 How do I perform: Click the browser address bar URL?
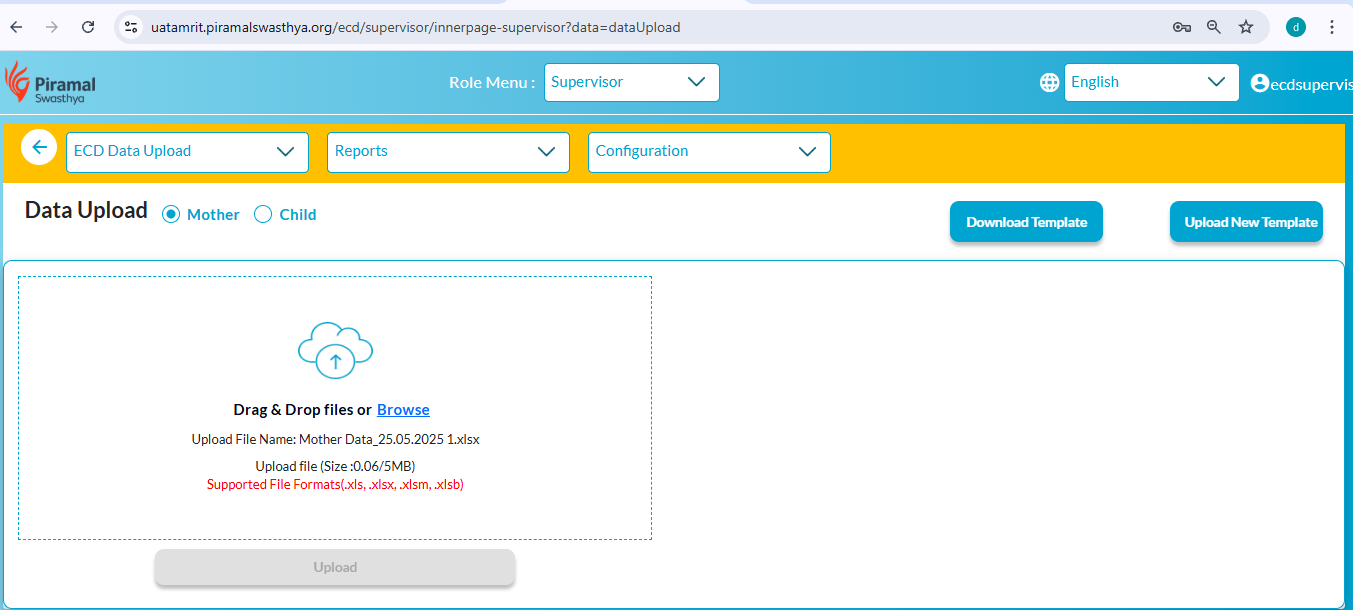click(x=415, y=27)
